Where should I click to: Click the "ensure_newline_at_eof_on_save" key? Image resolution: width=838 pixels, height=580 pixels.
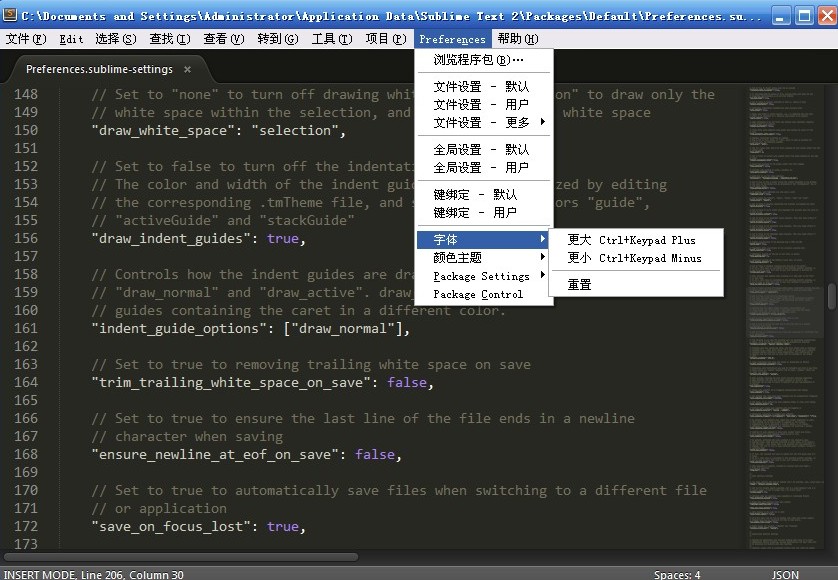215,454
